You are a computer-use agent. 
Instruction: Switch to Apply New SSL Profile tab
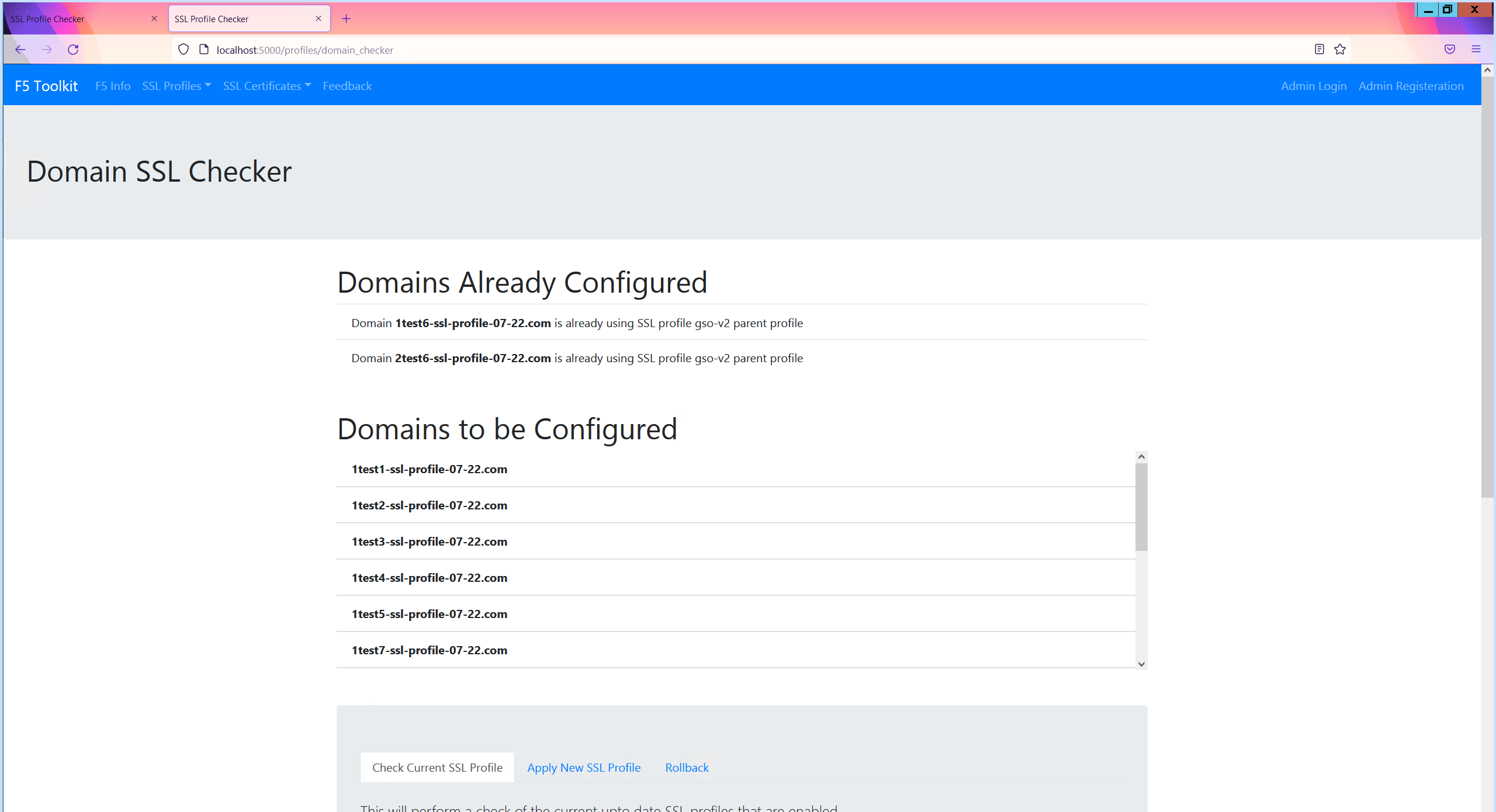pos(584,768)
